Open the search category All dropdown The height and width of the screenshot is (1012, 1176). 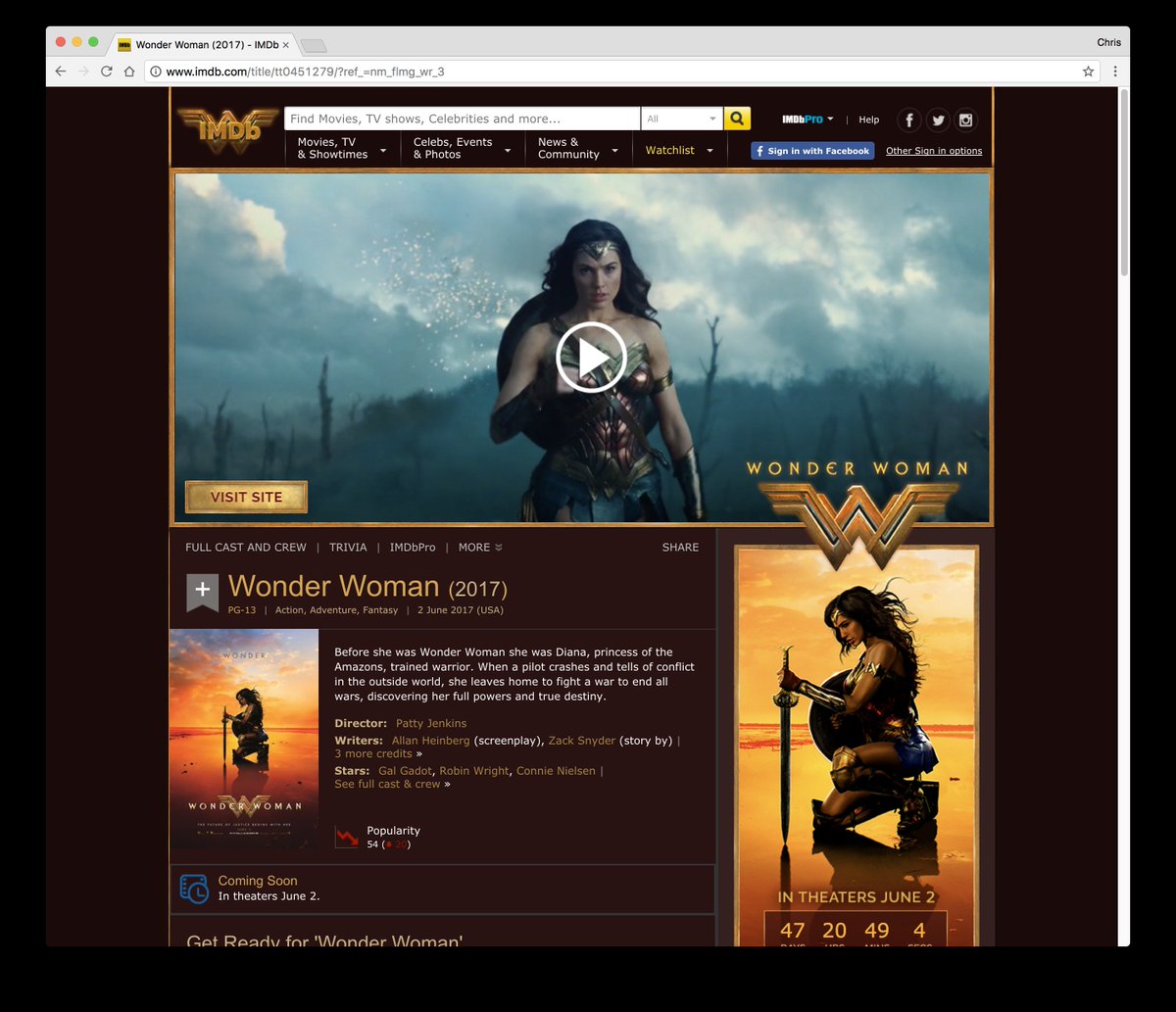tap(681, 119)
